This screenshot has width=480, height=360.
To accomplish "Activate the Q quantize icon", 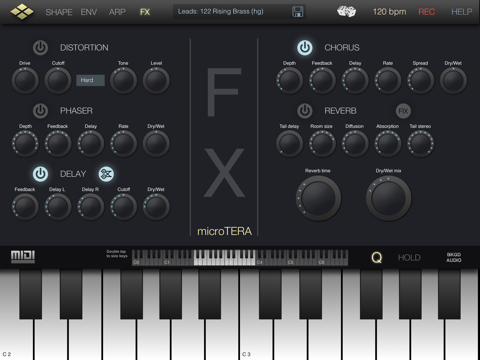I will tap(377, 257).
